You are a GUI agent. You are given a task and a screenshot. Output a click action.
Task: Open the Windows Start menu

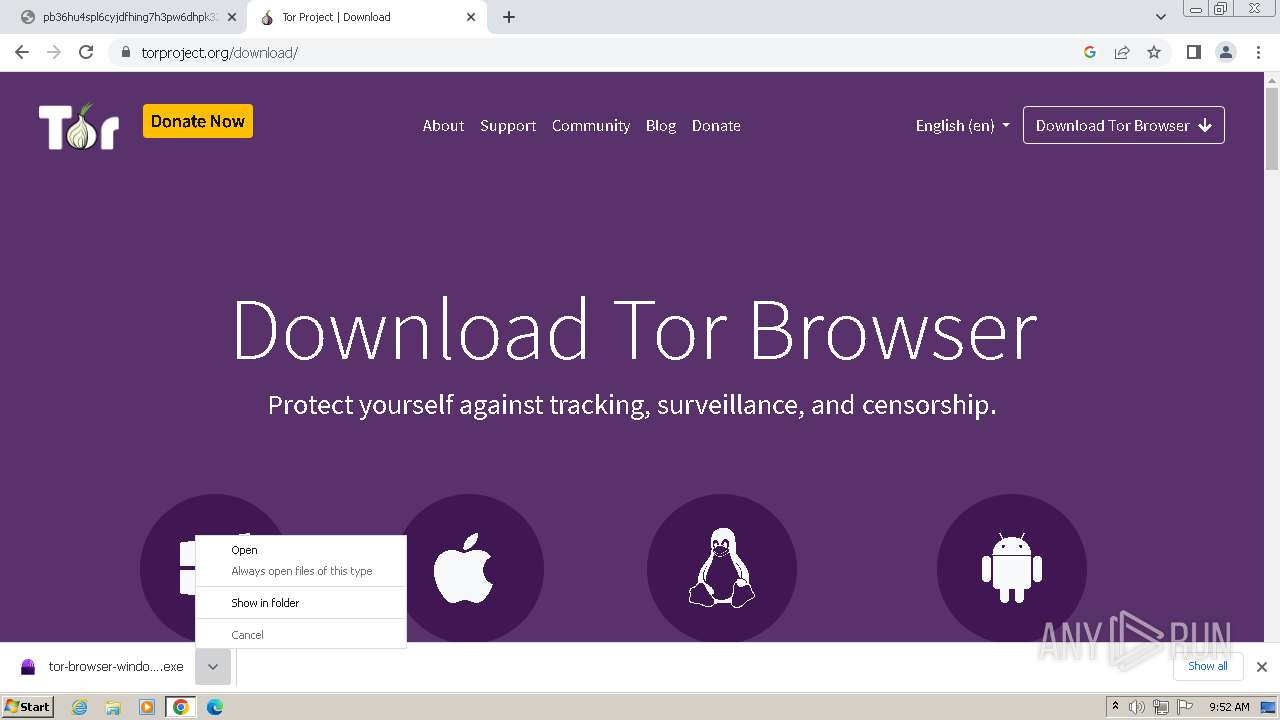pyautogui.click(x=28, y=707)
